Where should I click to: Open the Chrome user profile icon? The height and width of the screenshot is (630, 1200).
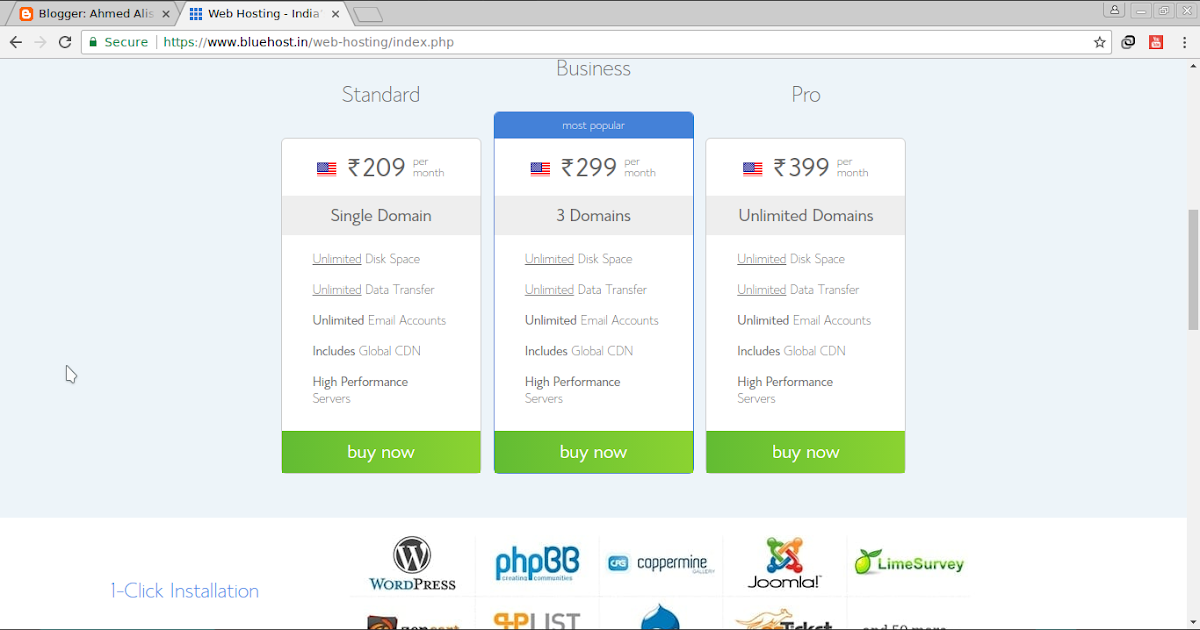pyautogui.click(x=1113, y=10)
